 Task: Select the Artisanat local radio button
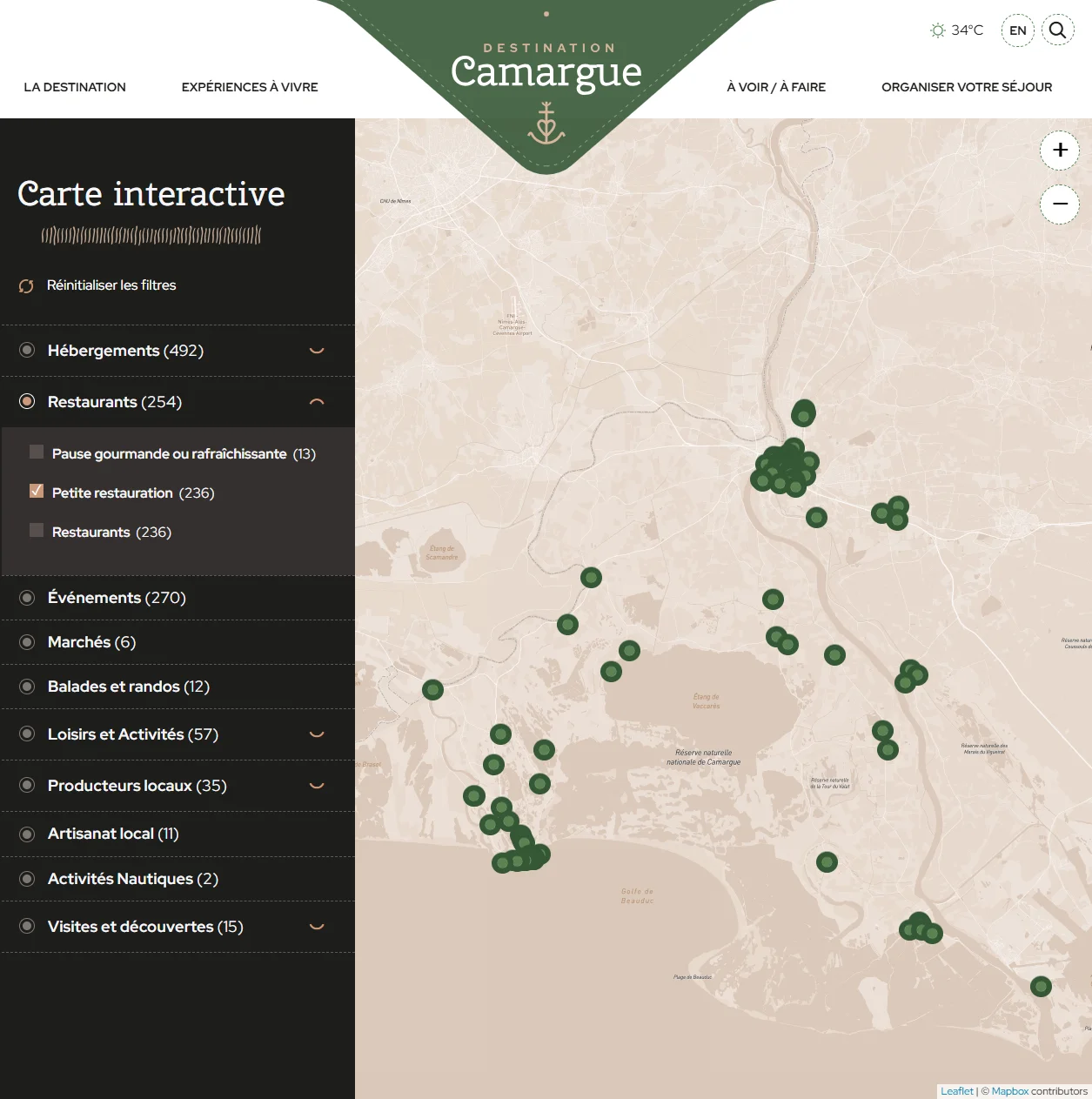[27, 834]
